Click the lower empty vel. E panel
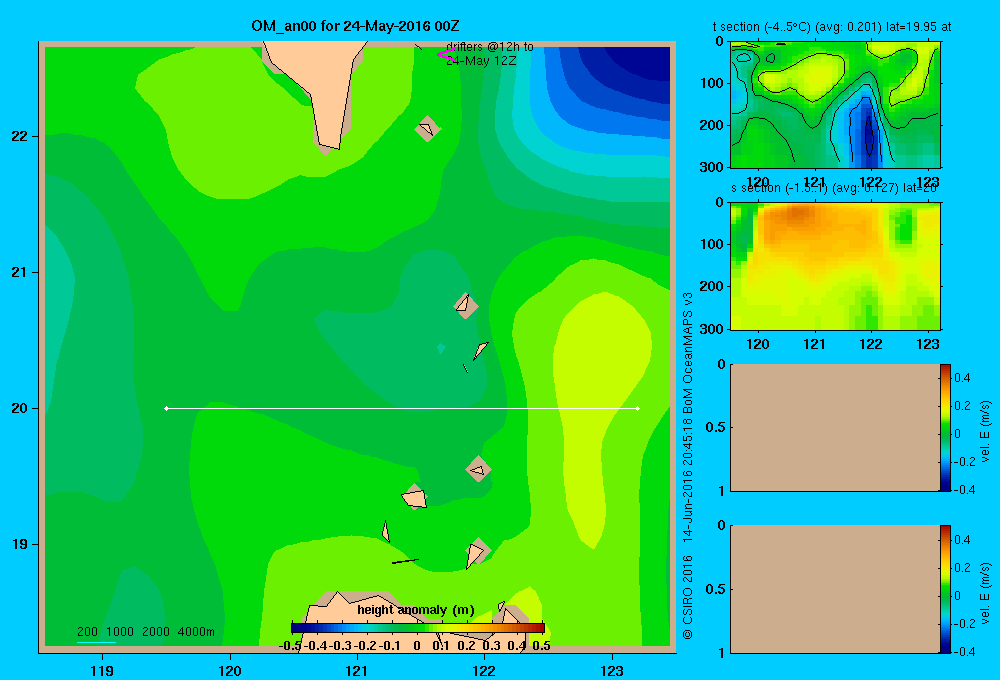Image resolution: width=1000 pixels, height=680 pixels. click(x=835, y=589)
